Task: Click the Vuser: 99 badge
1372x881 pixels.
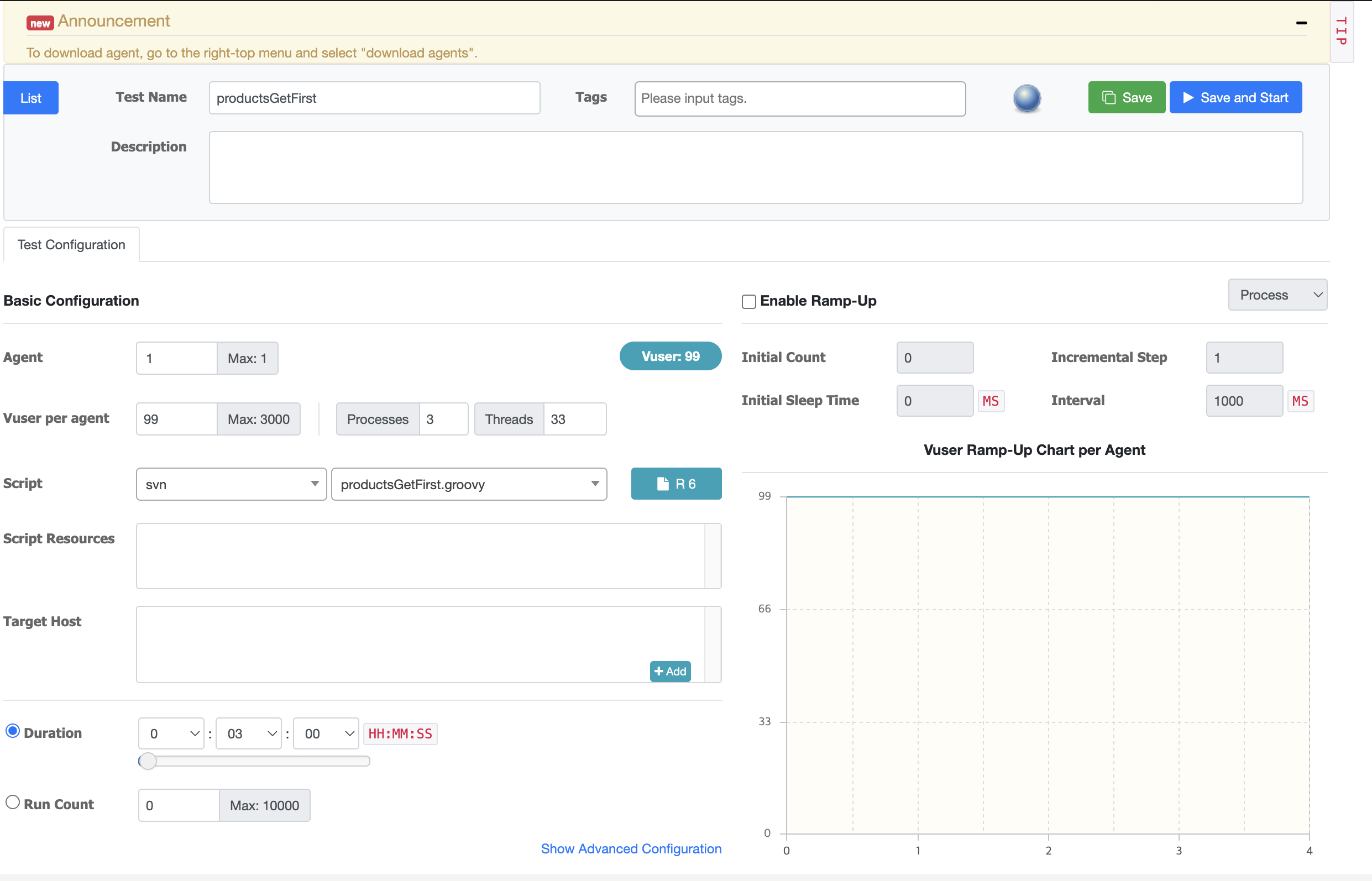Action: point(670,356)
